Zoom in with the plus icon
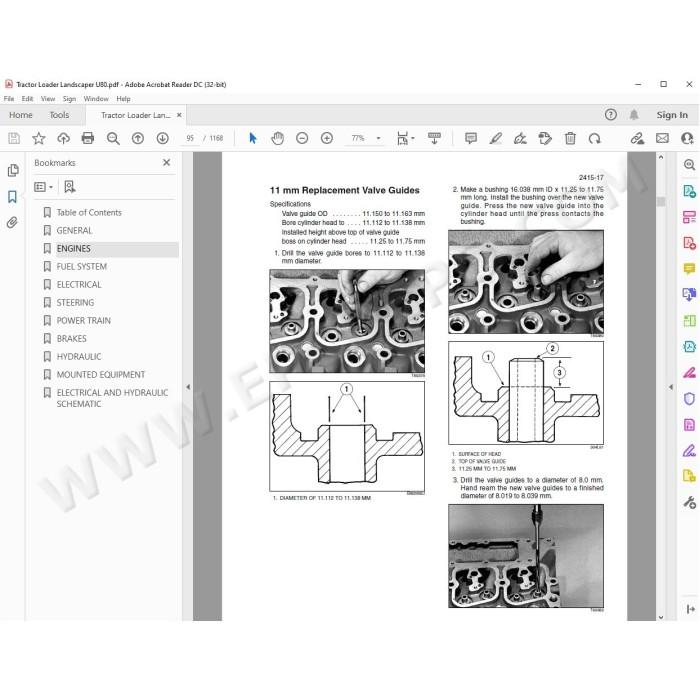This screenshot has width=700, height=700. click(x=327, y=138)
